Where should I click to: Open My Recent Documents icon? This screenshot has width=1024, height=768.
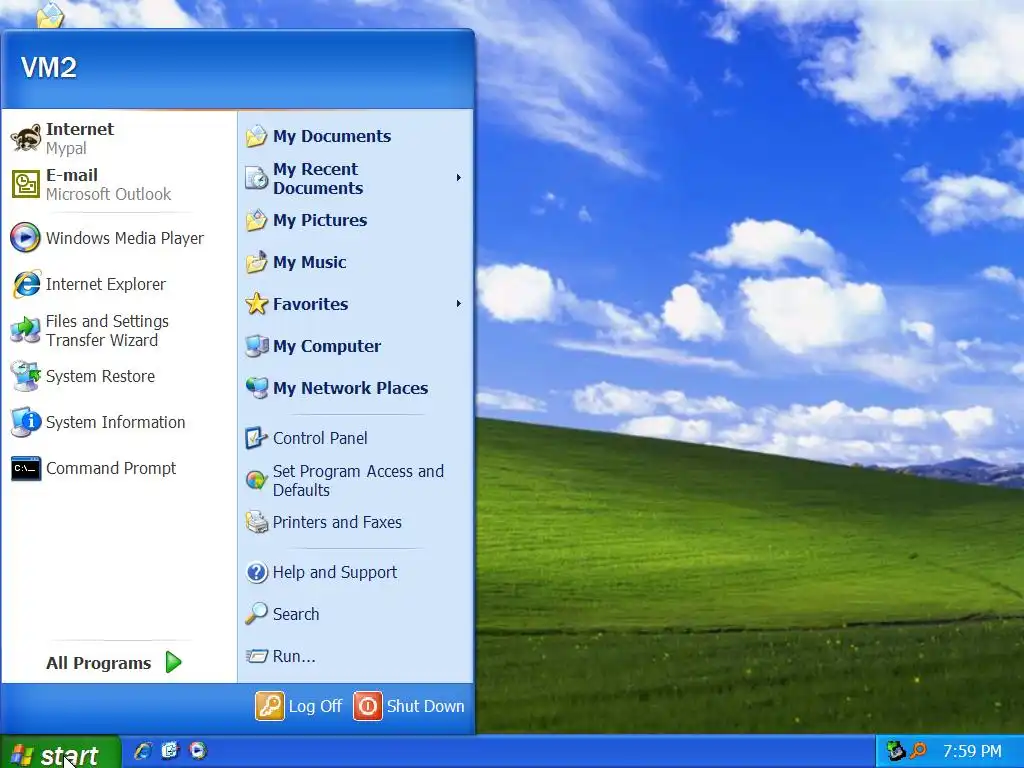point(257,178)
